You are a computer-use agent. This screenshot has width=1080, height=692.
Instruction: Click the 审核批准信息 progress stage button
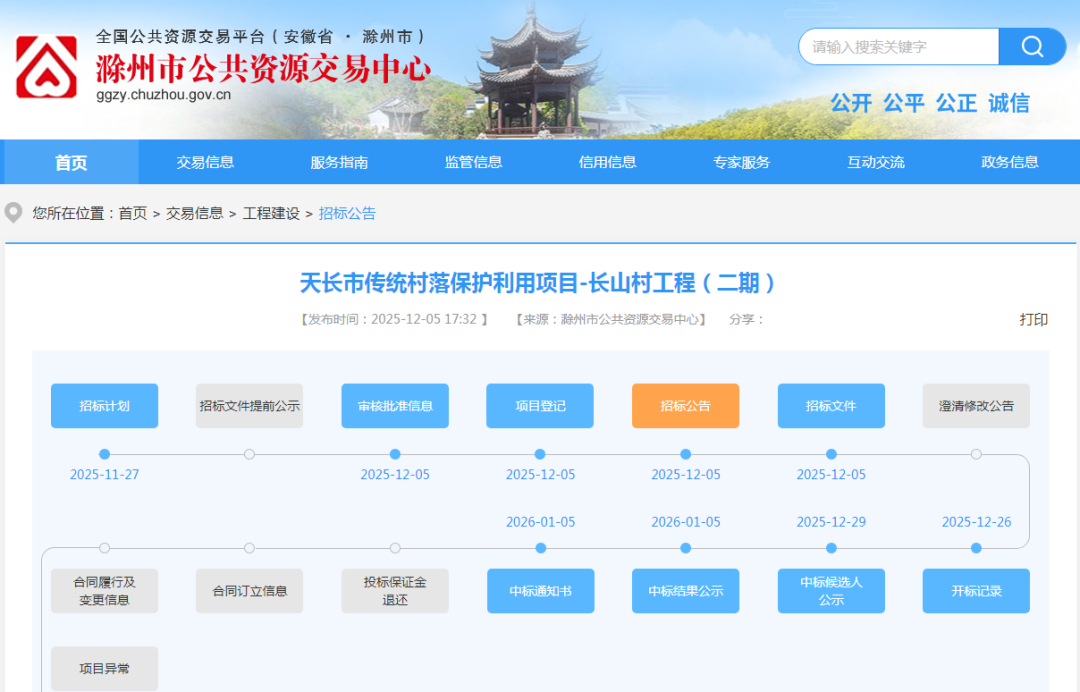(x=395, y=405)
